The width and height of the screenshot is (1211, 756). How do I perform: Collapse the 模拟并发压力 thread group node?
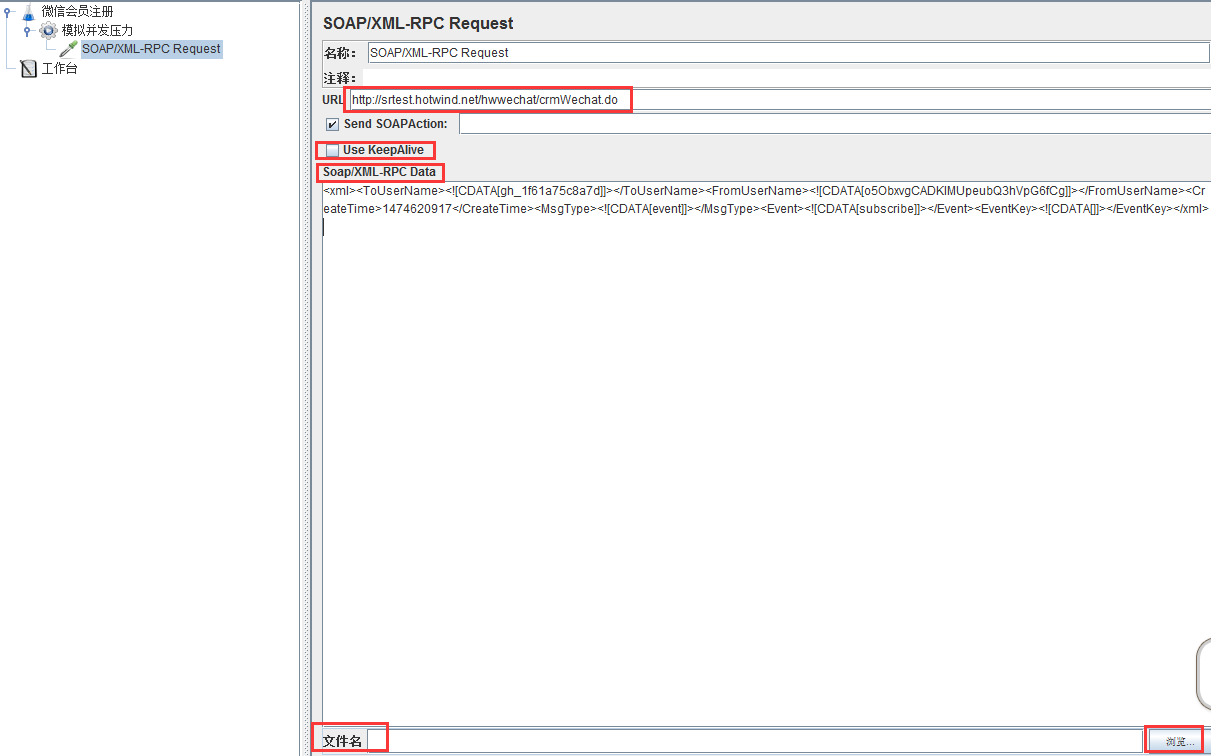tap(28, 30)
